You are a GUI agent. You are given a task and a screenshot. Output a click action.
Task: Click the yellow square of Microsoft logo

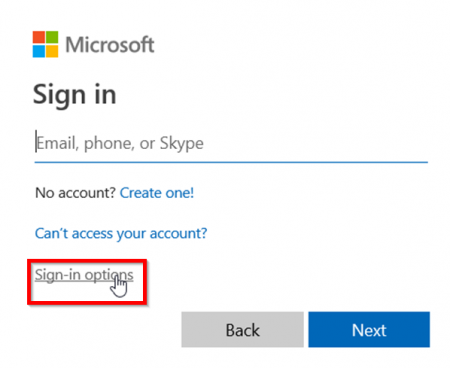pos(52,51)
